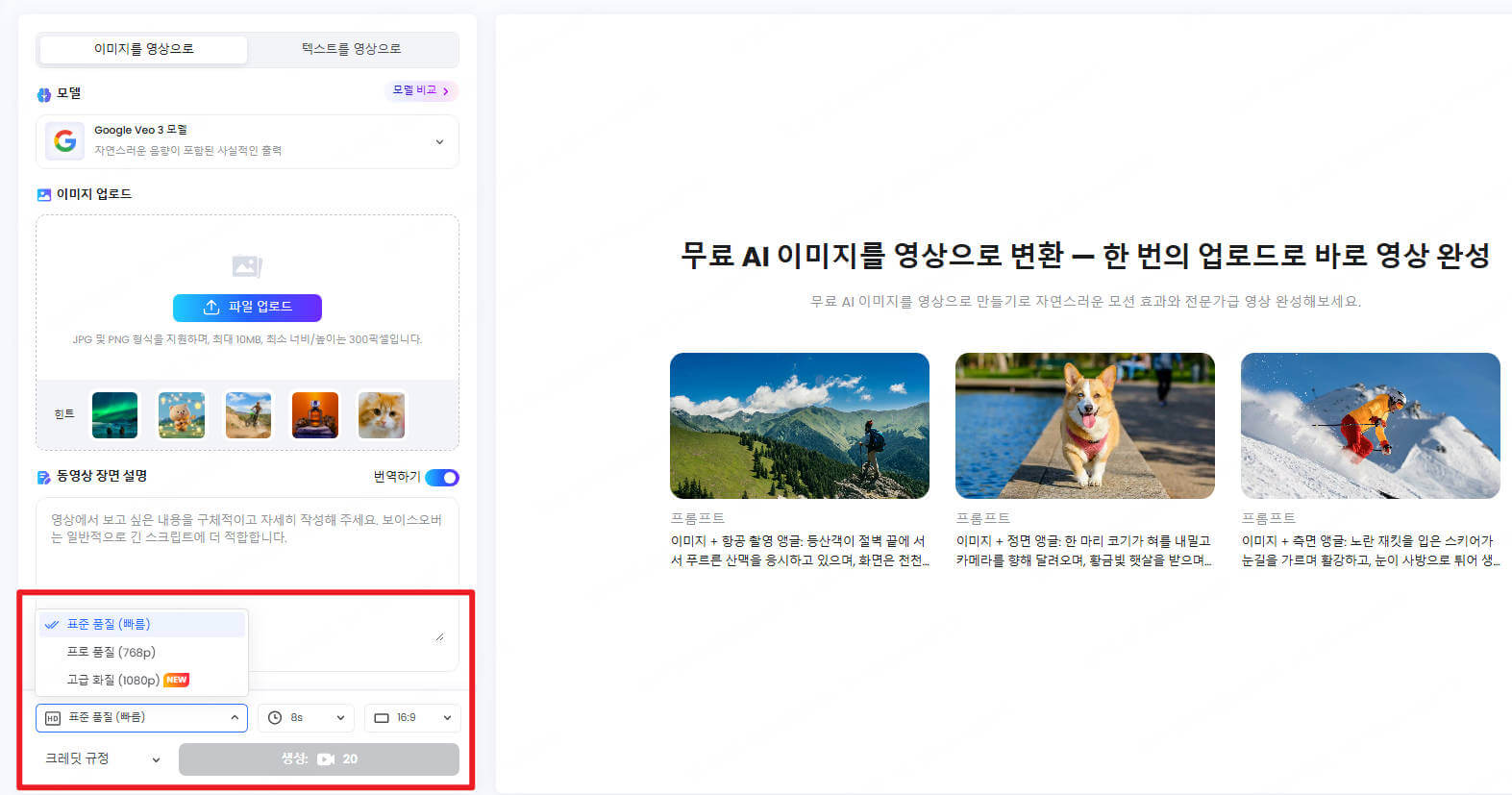Open the 모델 비교 link
Screen dimensions: 1512x795
(420, 90)
